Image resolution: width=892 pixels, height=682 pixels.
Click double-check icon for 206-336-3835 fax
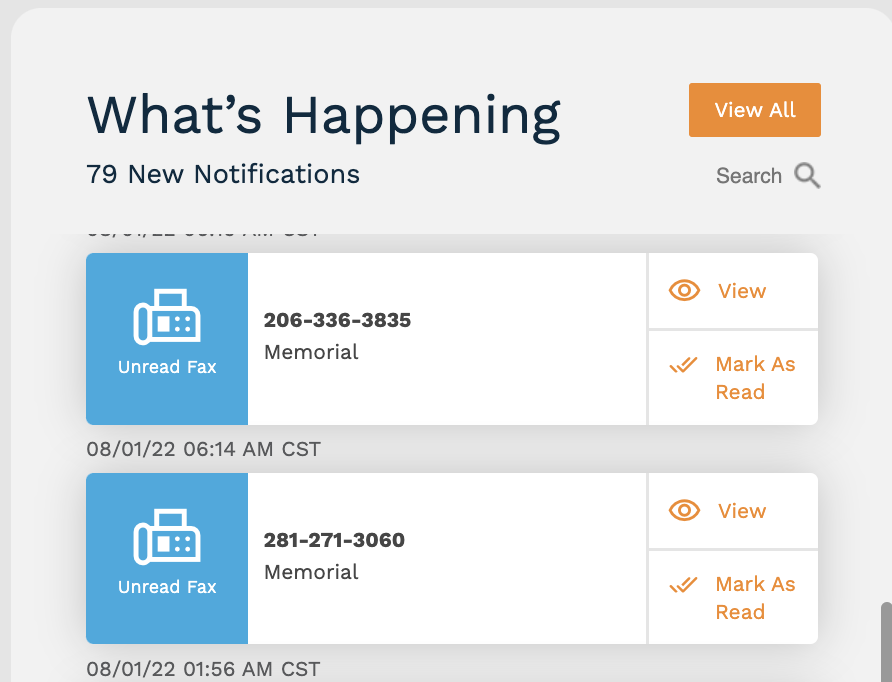683,365
